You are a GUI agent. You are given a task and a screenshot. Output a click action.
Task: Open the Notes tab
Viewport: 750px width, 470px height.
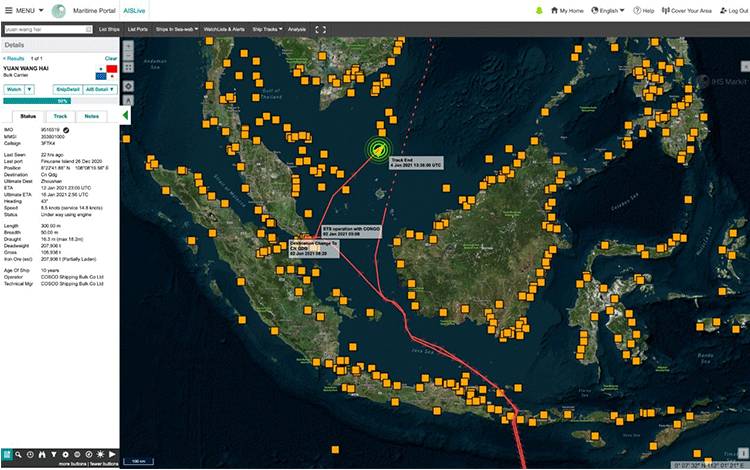[91, 116]
